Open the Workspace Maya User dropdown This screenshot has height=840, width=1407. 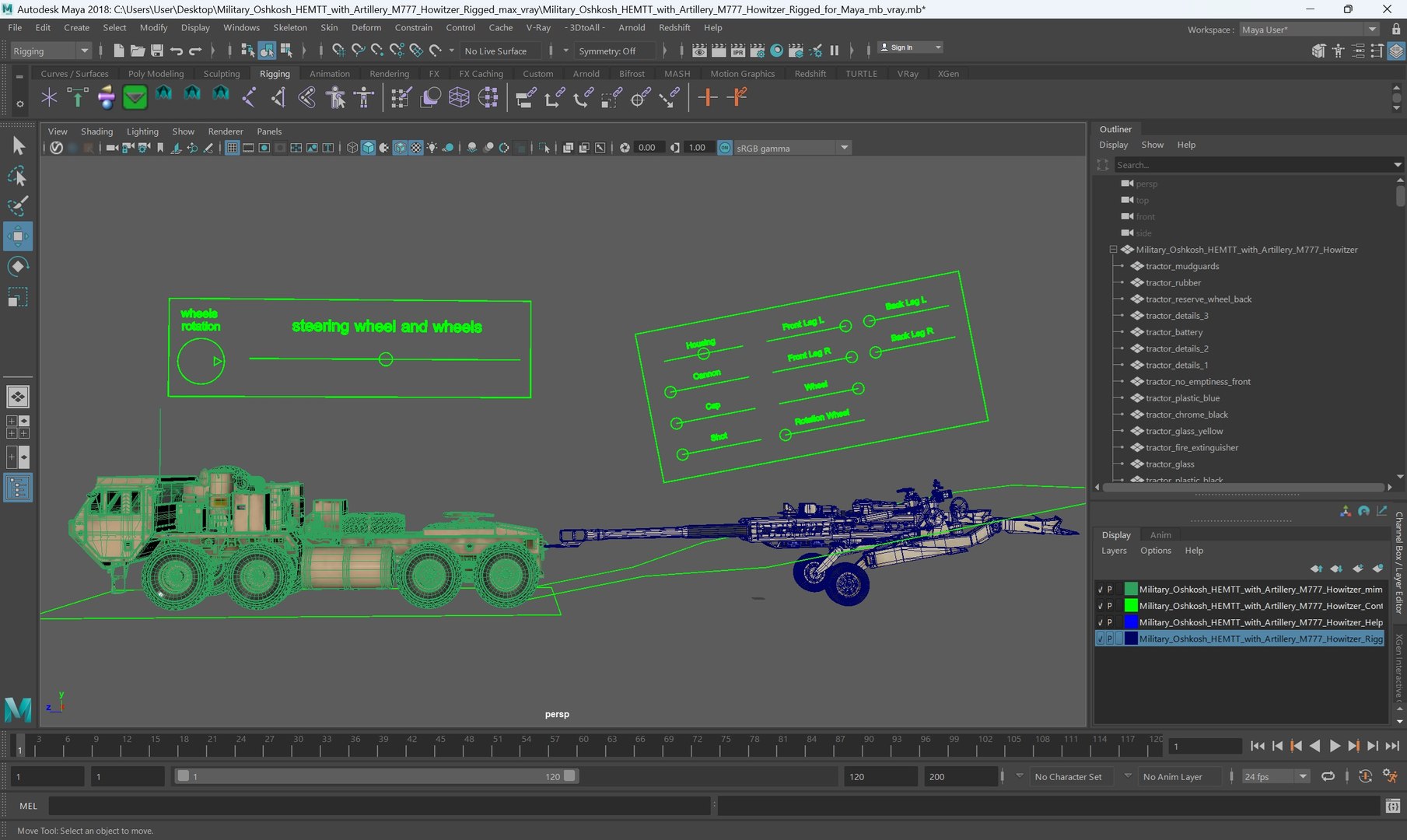pos(1309,30)
